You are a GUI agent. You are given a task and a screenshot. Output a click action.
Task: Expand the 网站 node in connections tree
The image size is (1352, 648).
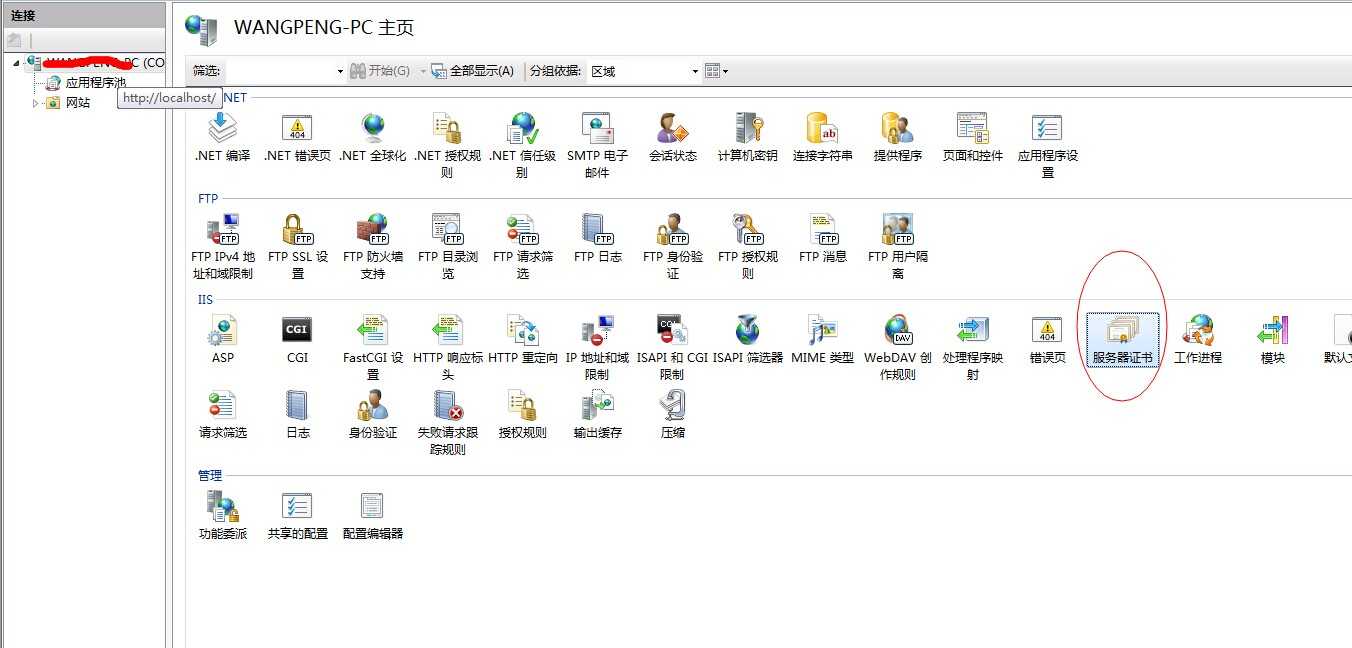click(x=34, y=102)
